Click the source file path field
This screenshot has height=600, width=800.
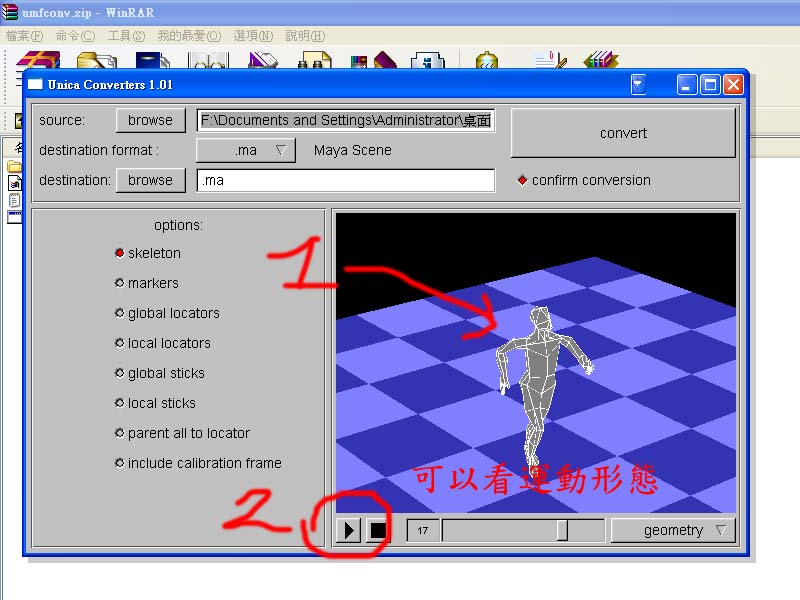[346, 120]
